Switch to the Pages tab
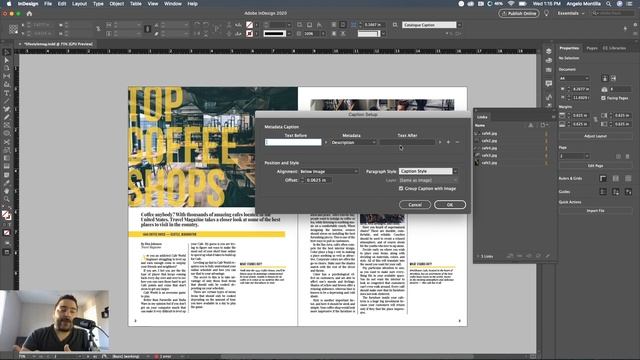Screen dimensions: 640x360 [x=591, y=48]
